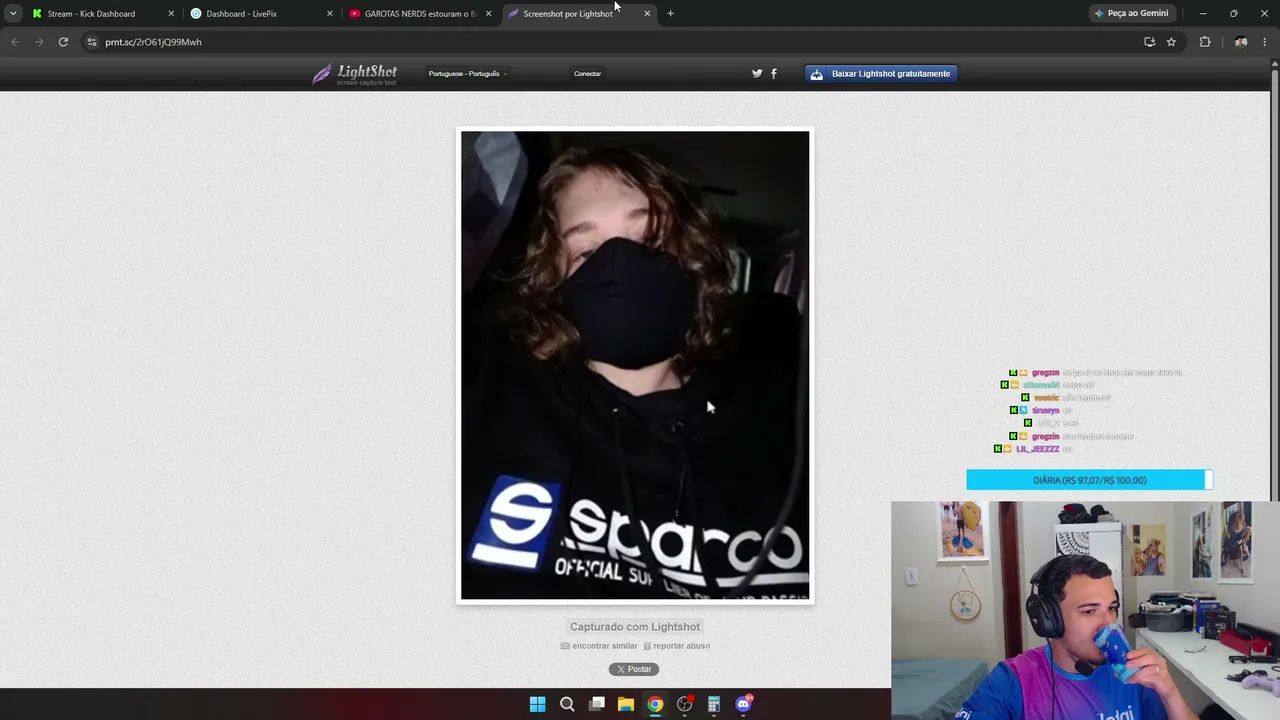Click the site info icon in address bar

[91, 42]
